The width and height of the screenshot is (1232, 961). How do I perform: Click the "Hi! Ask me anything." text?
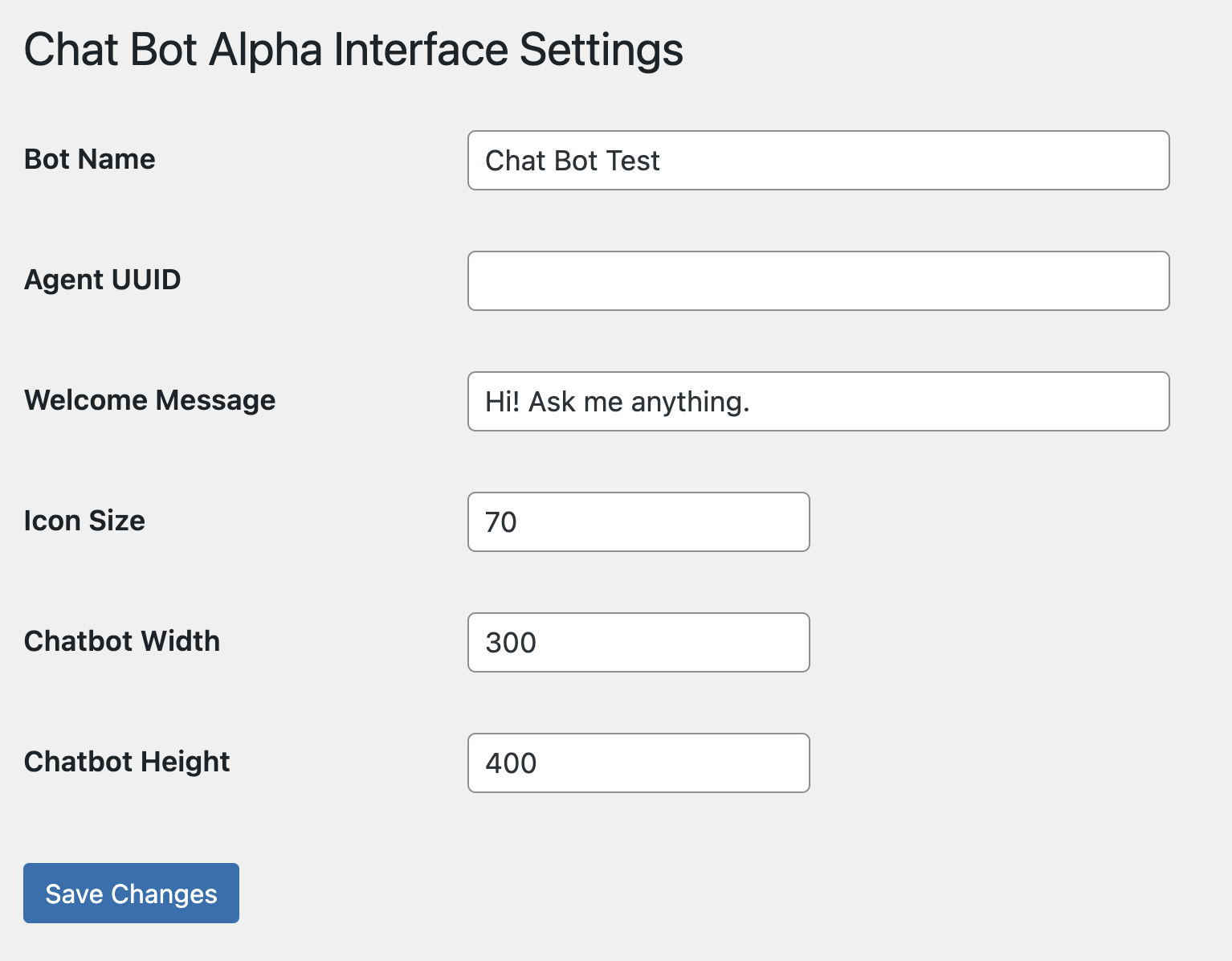617,402
